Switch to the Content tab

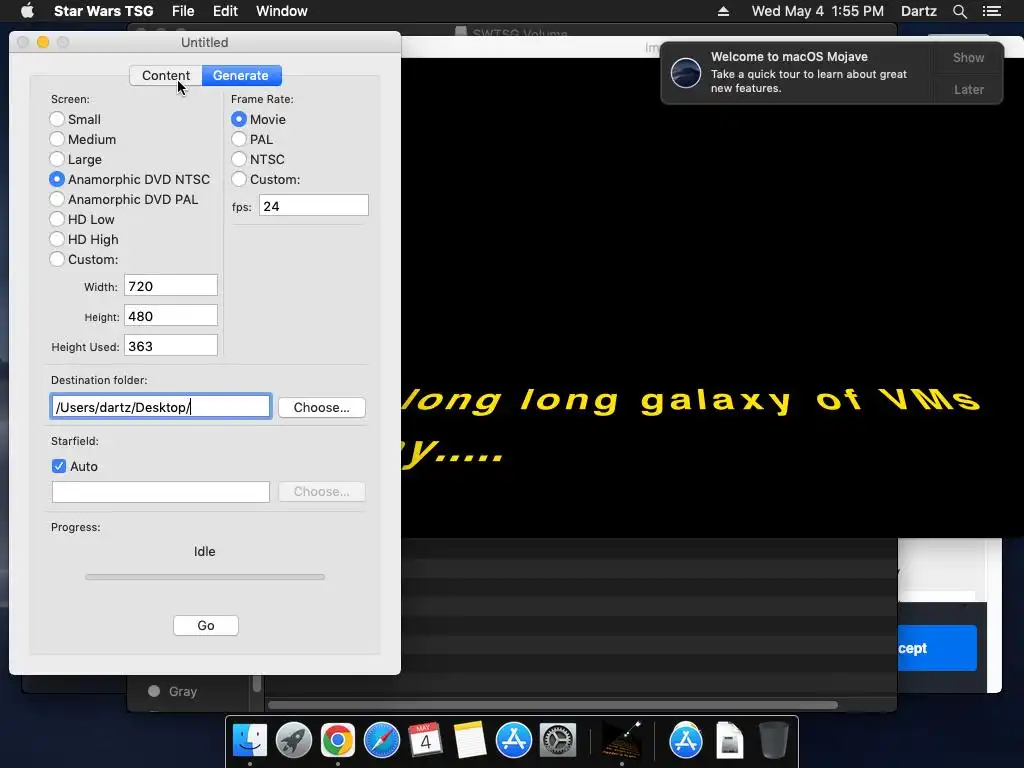pyautogui.click(x=166, y=75)
